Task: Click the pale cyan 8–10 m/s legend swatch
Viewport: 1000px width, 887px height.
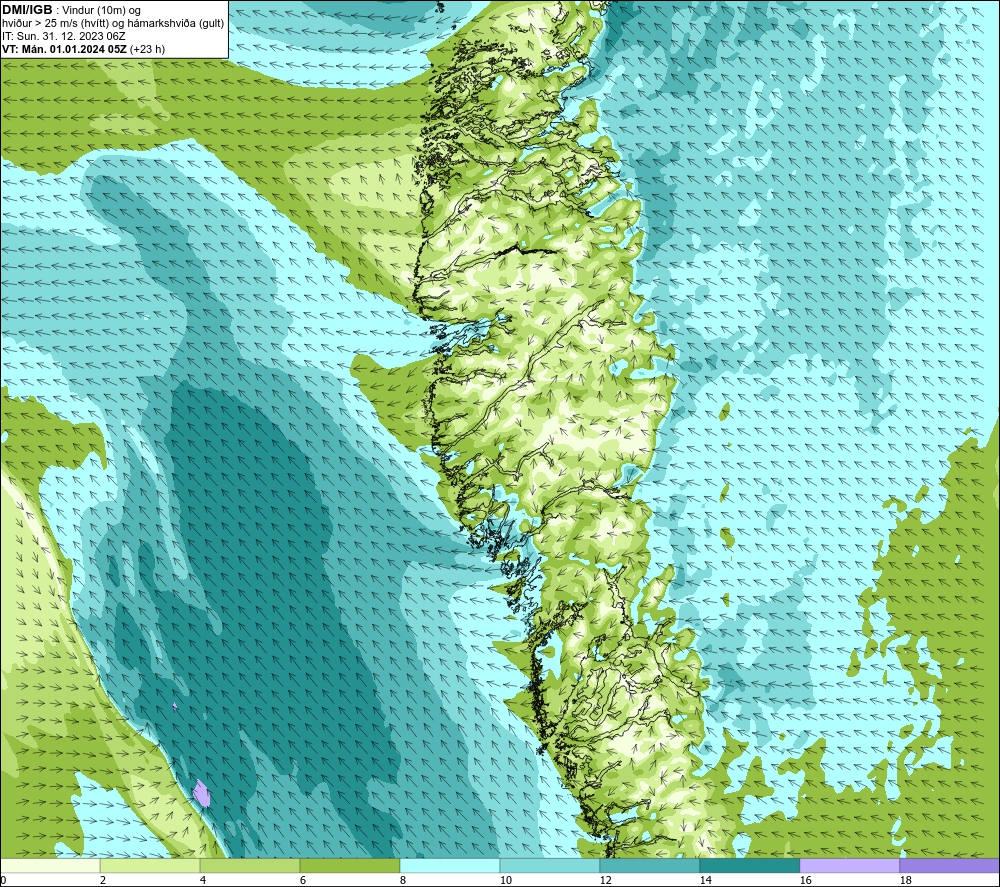Action: 450,865
